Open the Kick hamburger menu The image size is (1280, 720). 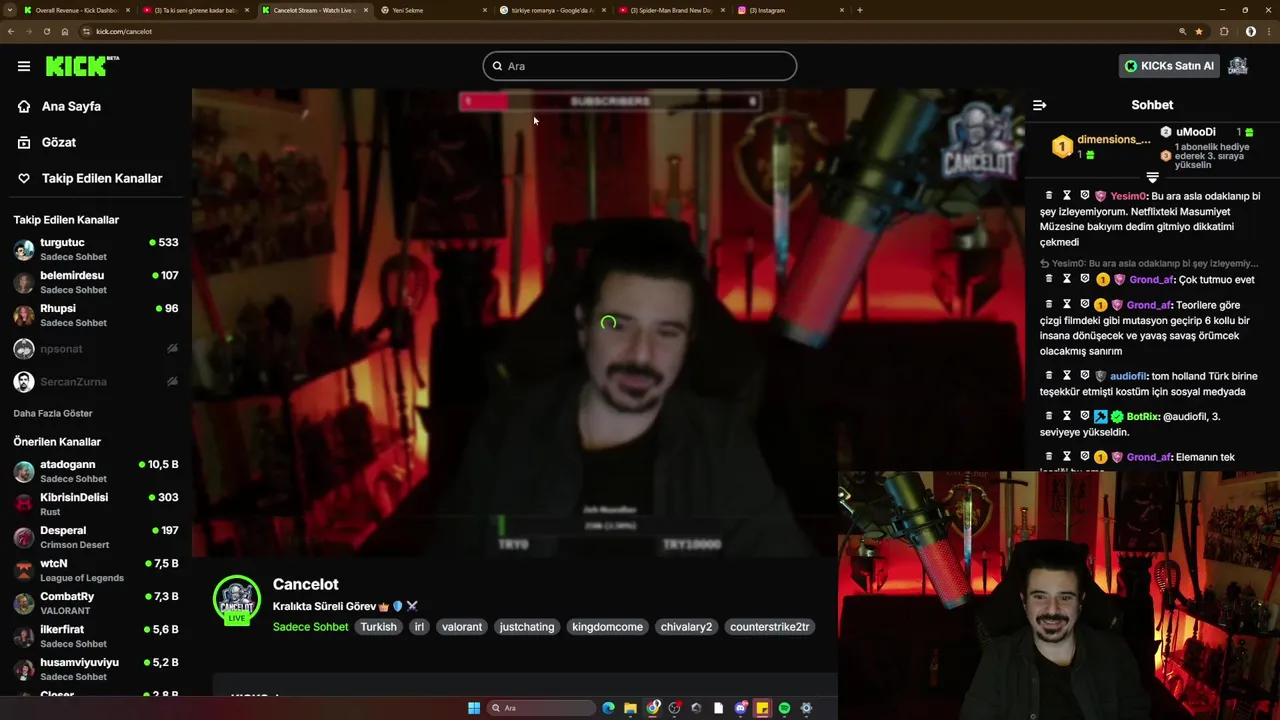tap(24, 66)
